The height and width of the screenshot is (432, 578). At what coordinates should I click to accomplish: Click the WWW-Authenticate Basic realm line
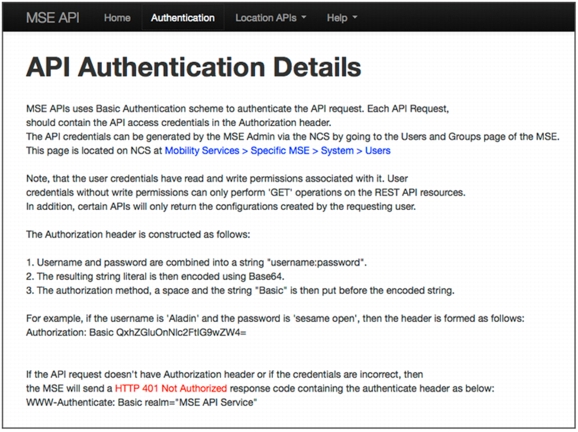pyautogui.click(x=142, y=402)
